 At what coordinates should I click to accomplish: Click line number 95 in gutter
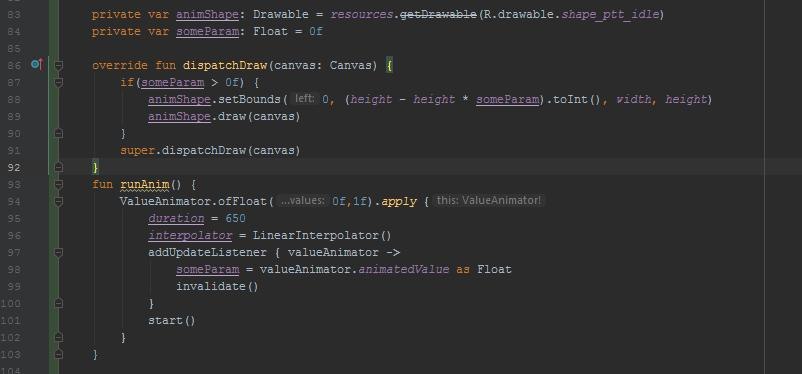coord(14,218)
